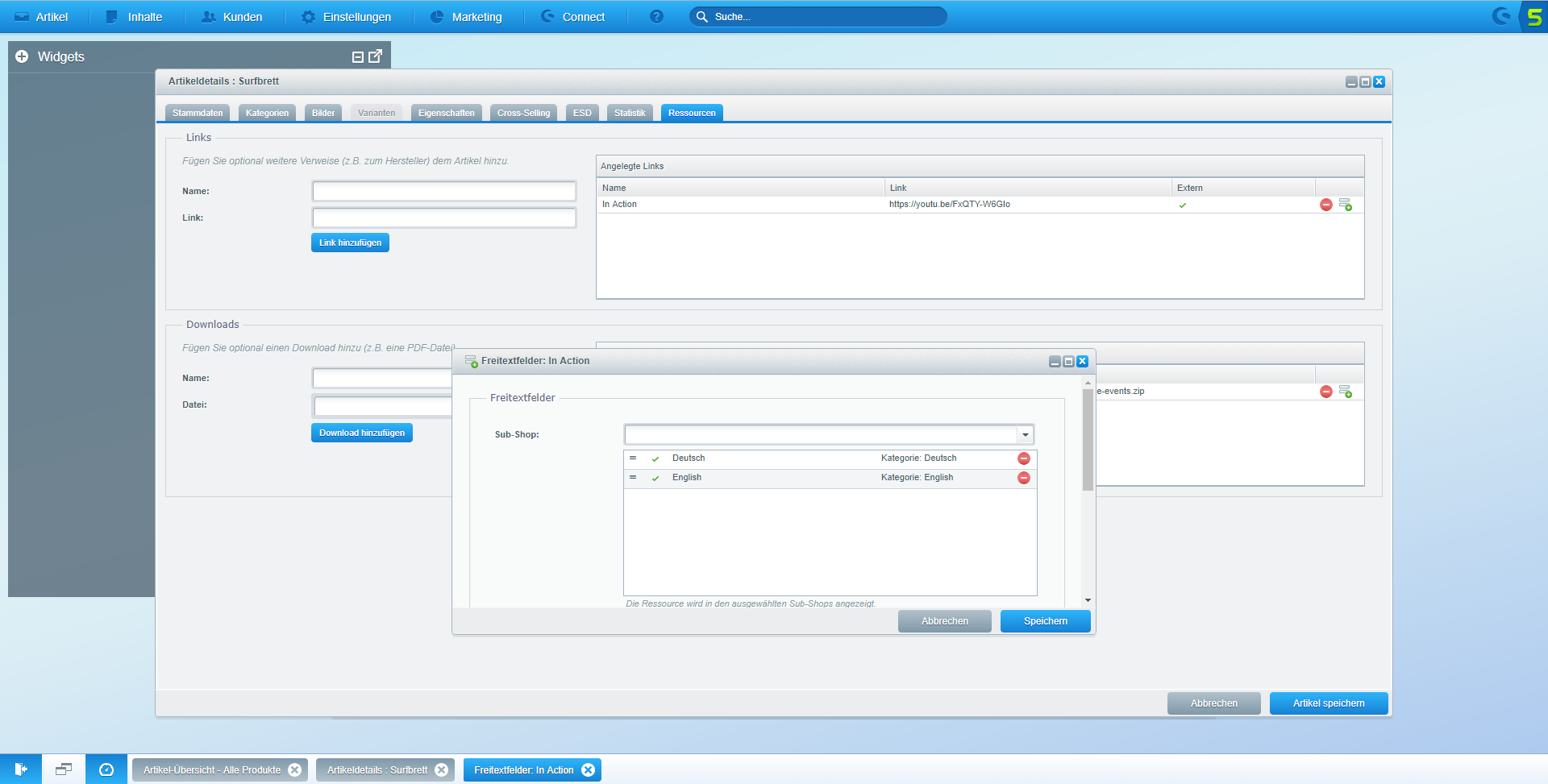Cancel the Freitextfelder dialog with Abbrechen
This screenshot has width=1548, height=784.
945,621
